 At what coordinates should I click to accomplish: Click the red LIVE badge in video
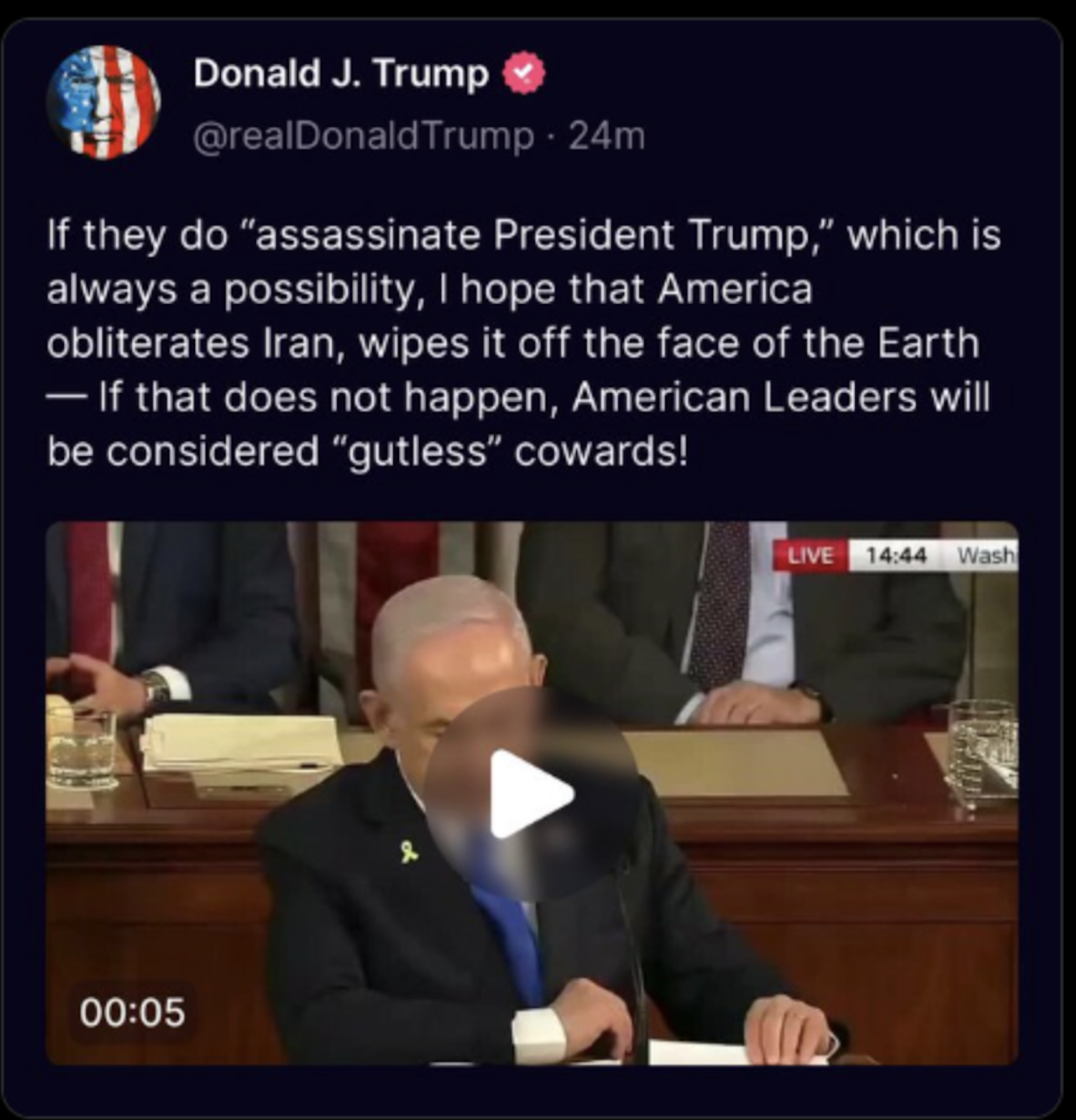point(811,556)
